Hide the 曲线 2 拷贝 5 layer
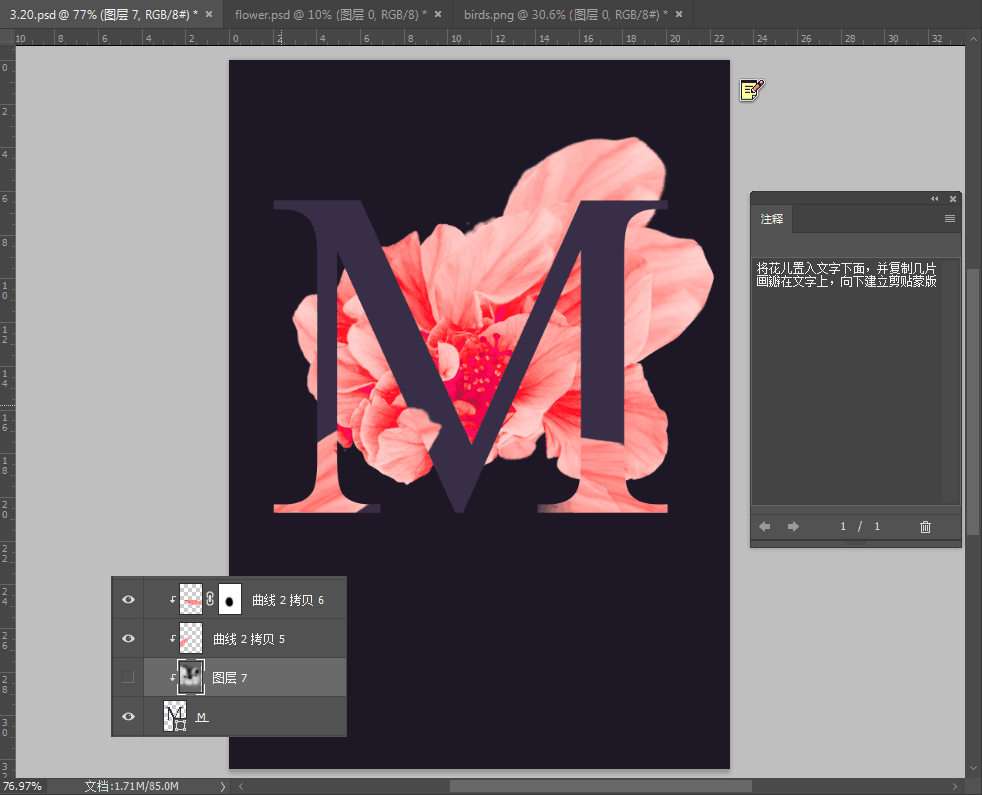This screenshot has height=795, width=982. click(x=128, y=638)
